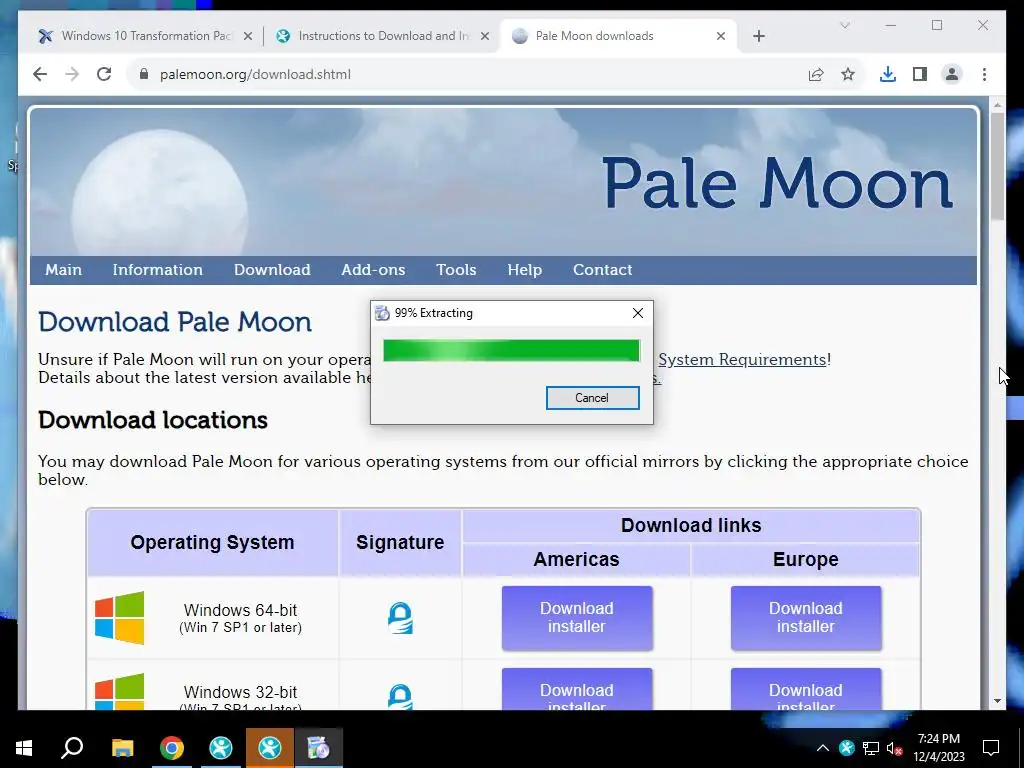The height and width of the screenshot is (768, 1024).
Task: Click the scrollbar down arrow
Action: tap(997, 701)
